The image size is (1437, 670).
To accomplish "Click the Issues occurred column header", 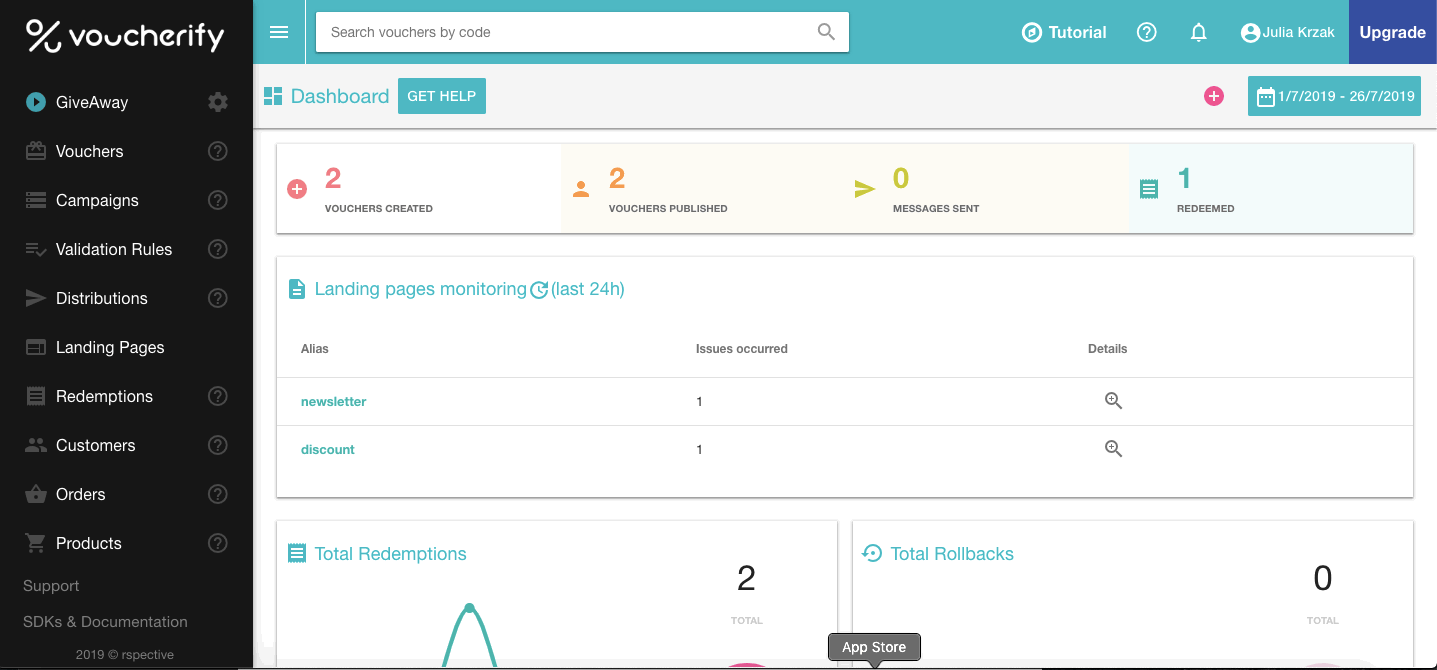I will (x=742, y=349).
